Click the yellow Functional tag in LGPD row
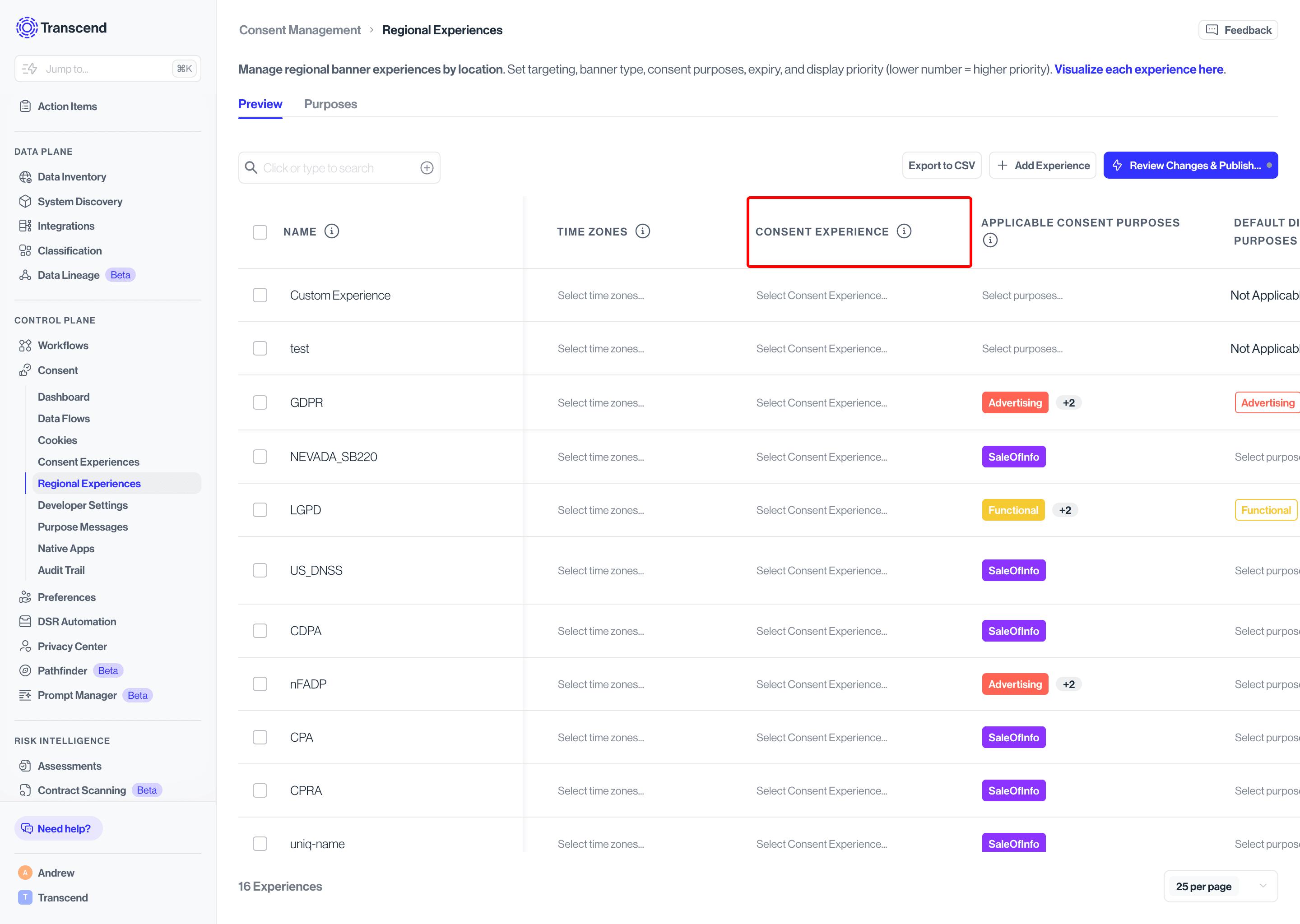This screenshot has height=924, width=1300. [1013, 510]
